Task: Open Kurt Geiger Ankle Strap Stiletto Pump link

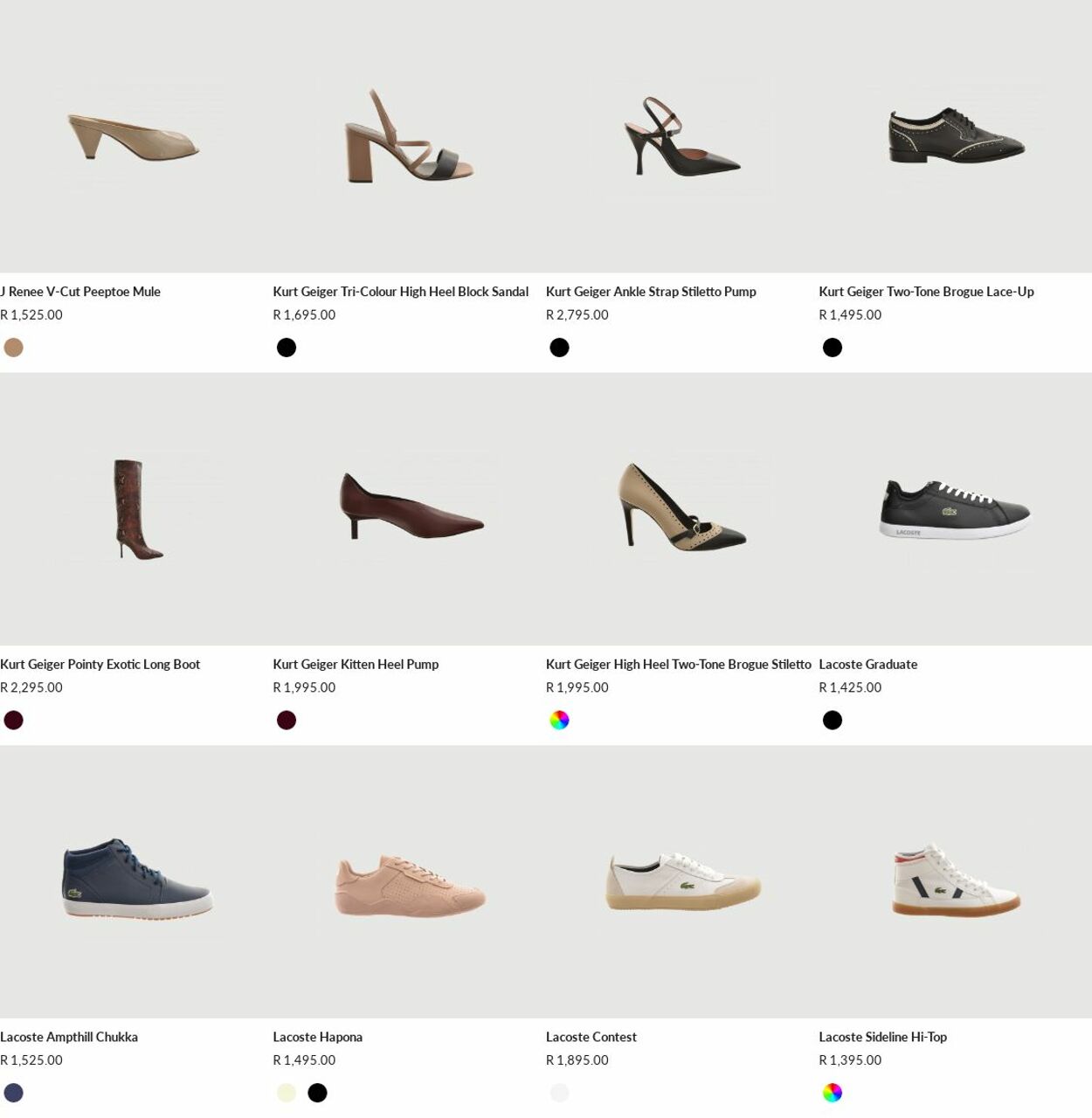Action: [651, 292]
